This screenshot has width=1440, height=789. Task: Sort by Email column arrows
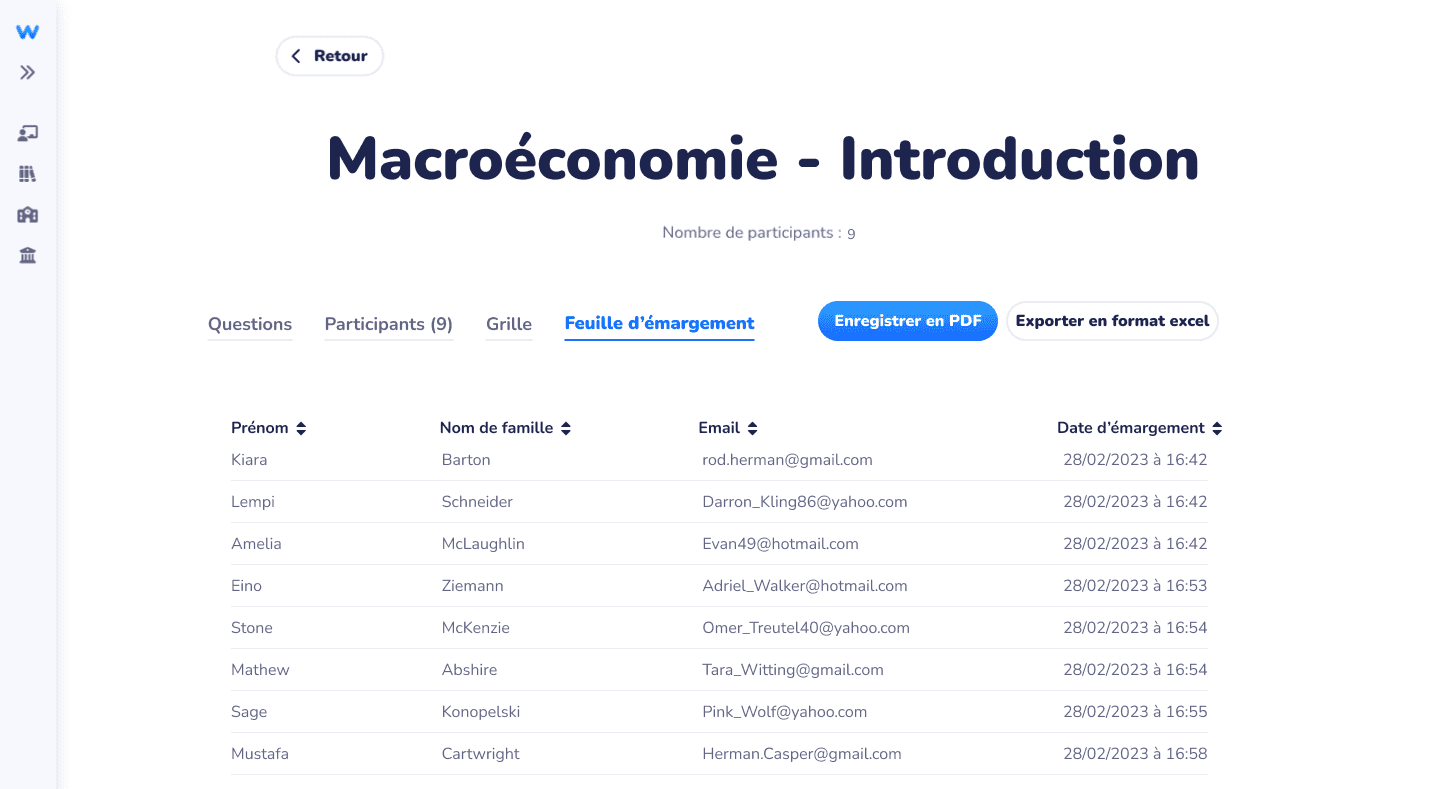coord(753,428)
